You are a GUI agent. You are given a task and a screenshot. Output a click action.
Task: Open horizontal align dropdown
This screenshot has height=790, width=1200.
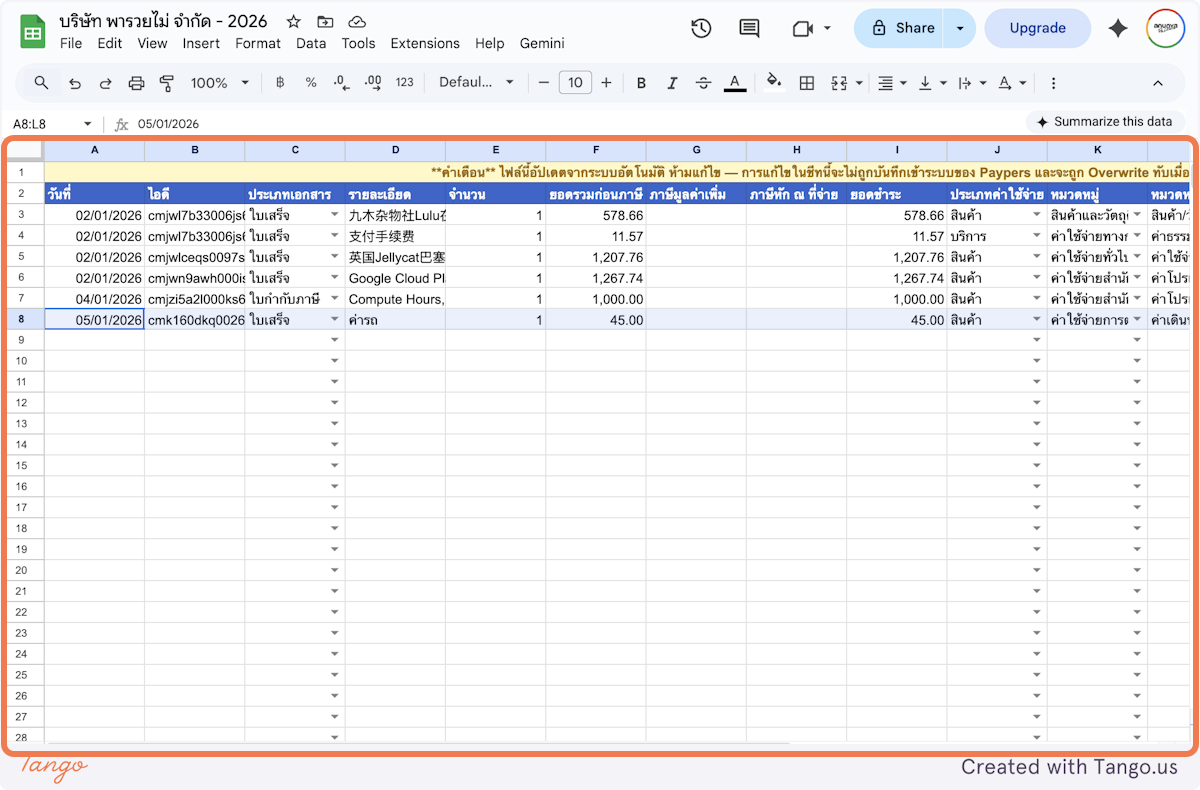click(892, 83)
